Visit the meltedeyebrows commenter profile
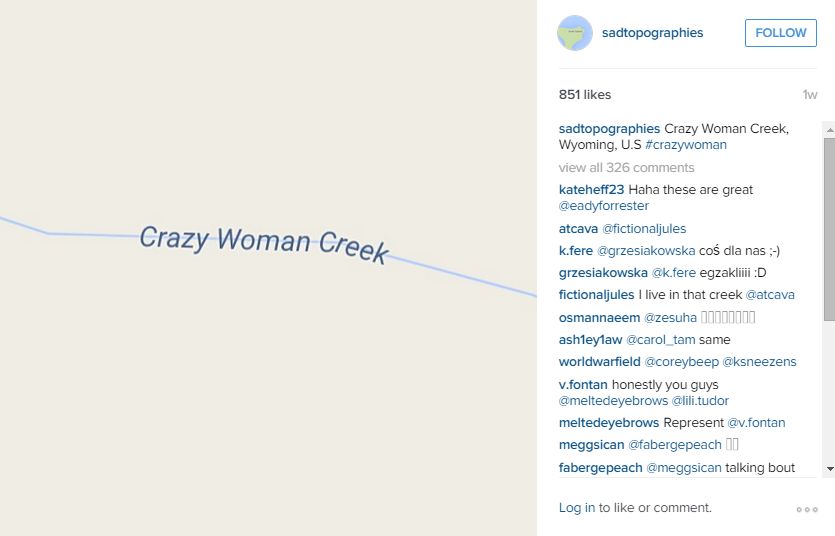 [x=609, y=423]
